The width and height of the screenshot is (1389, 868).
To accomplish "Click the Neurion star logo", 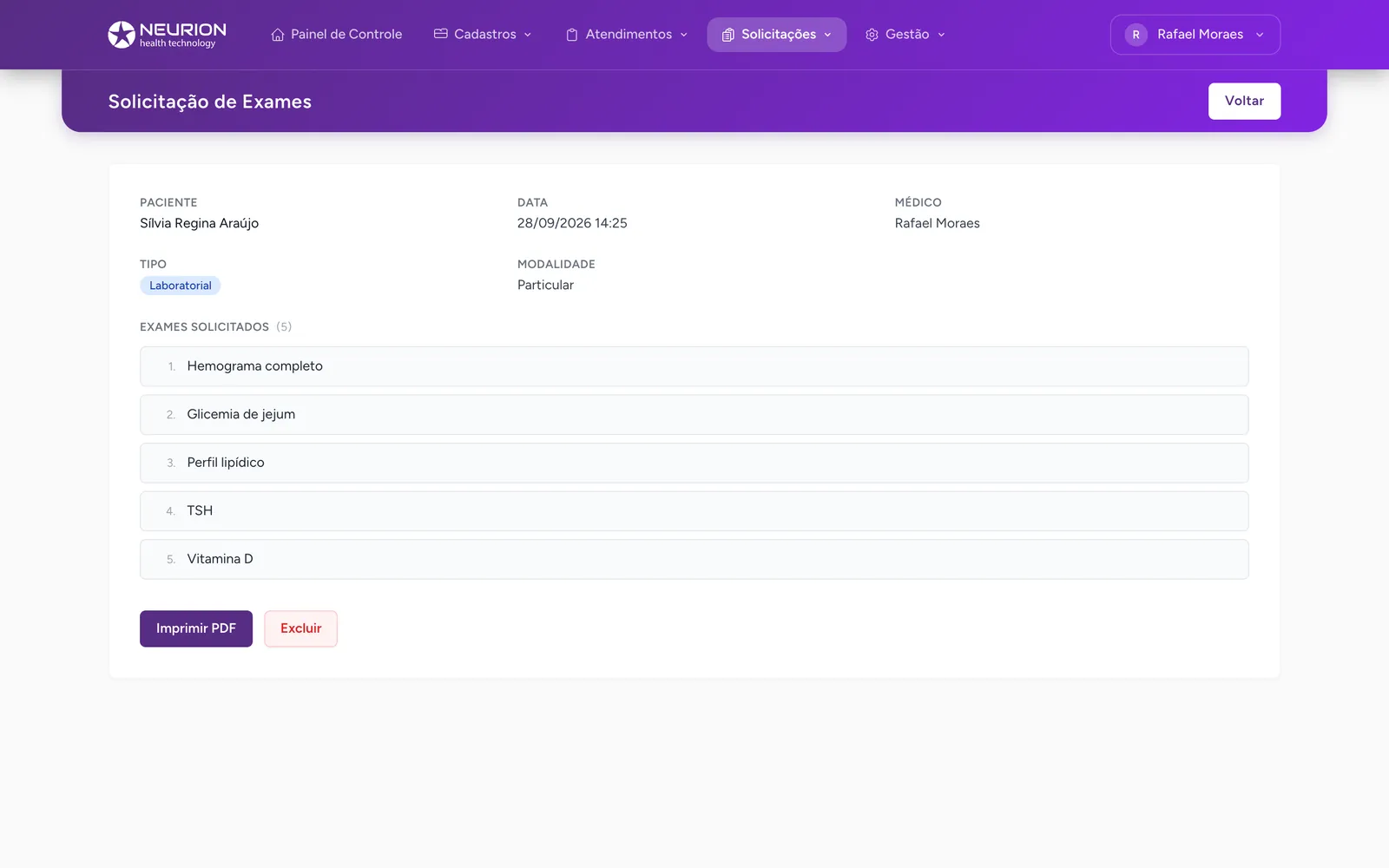I will (122, 35).
